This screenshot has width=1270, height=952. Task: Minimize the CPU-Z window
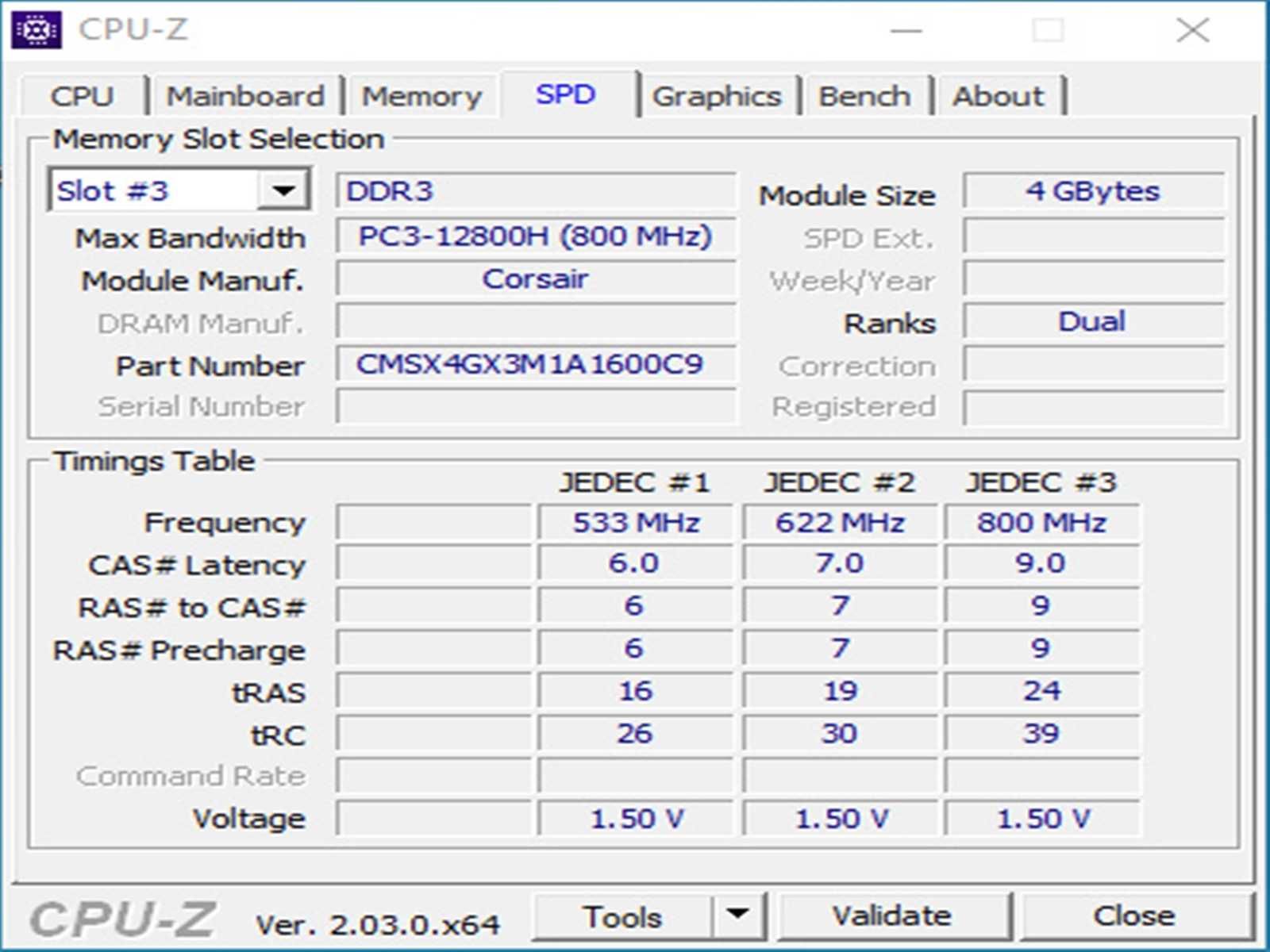(x=906, y=30)
